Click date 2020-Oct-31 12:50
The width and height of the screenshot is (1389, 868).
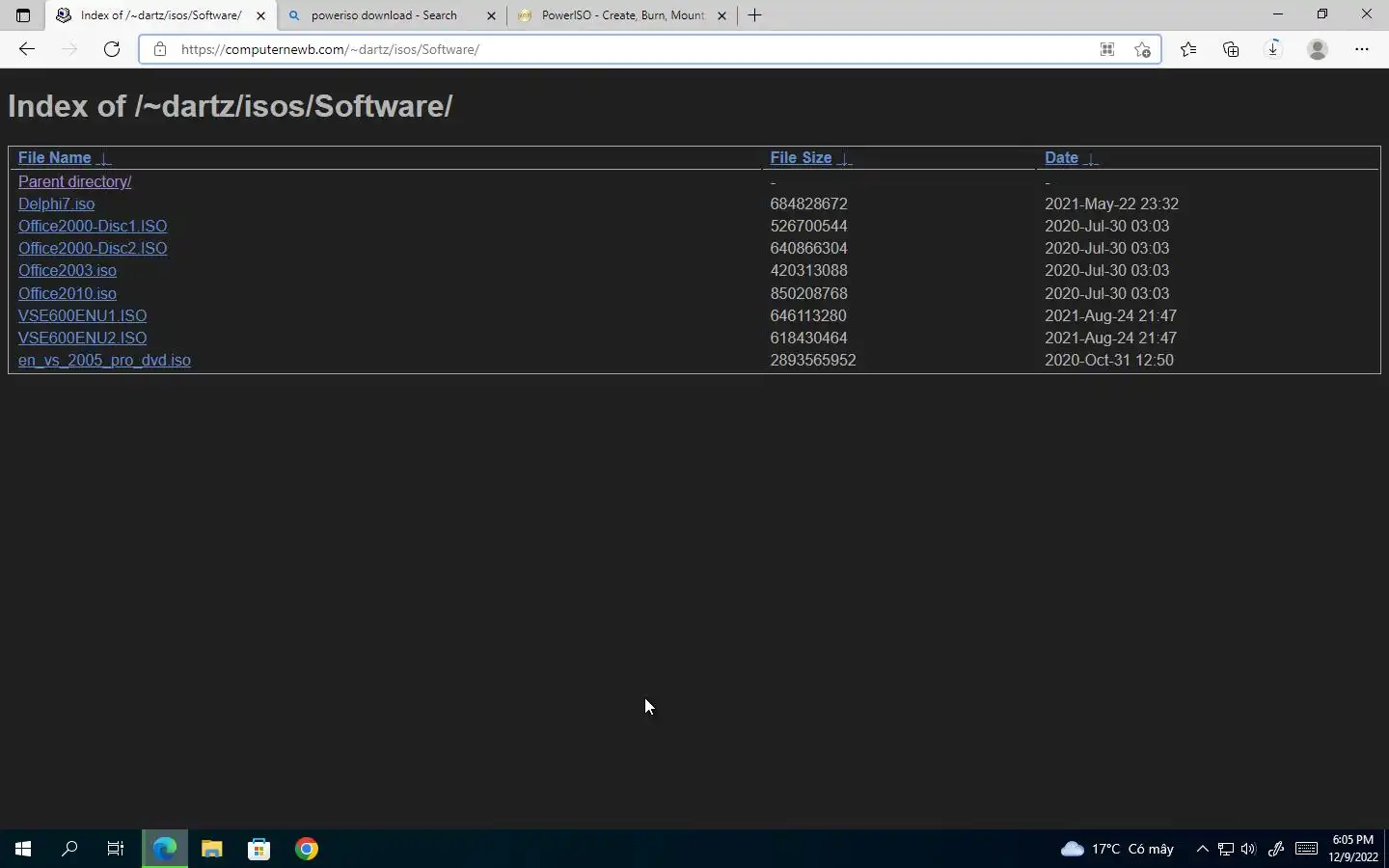(1109, 360)
